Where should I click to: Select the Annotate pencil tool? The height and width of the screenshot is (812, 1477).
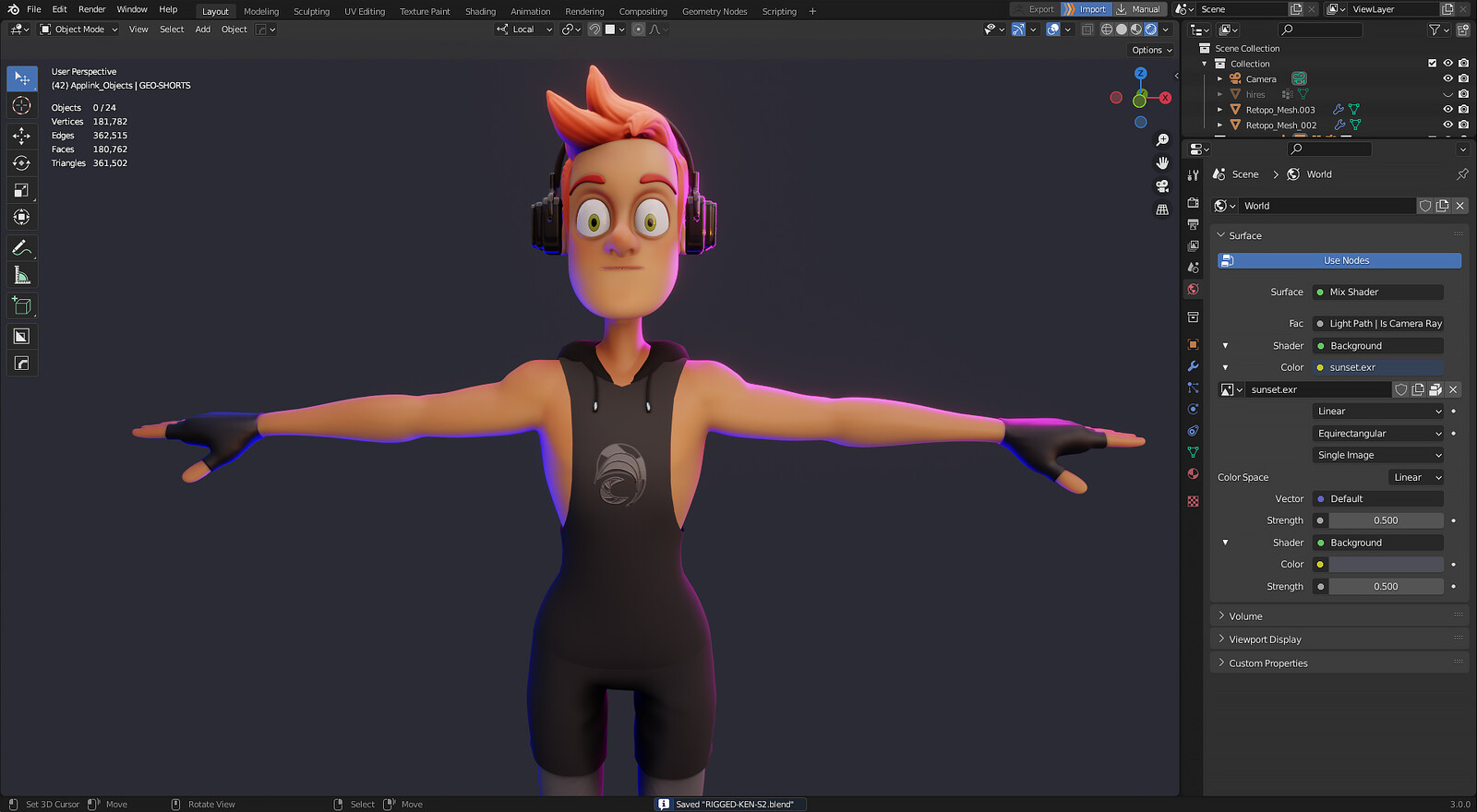(x=22, y=248)
